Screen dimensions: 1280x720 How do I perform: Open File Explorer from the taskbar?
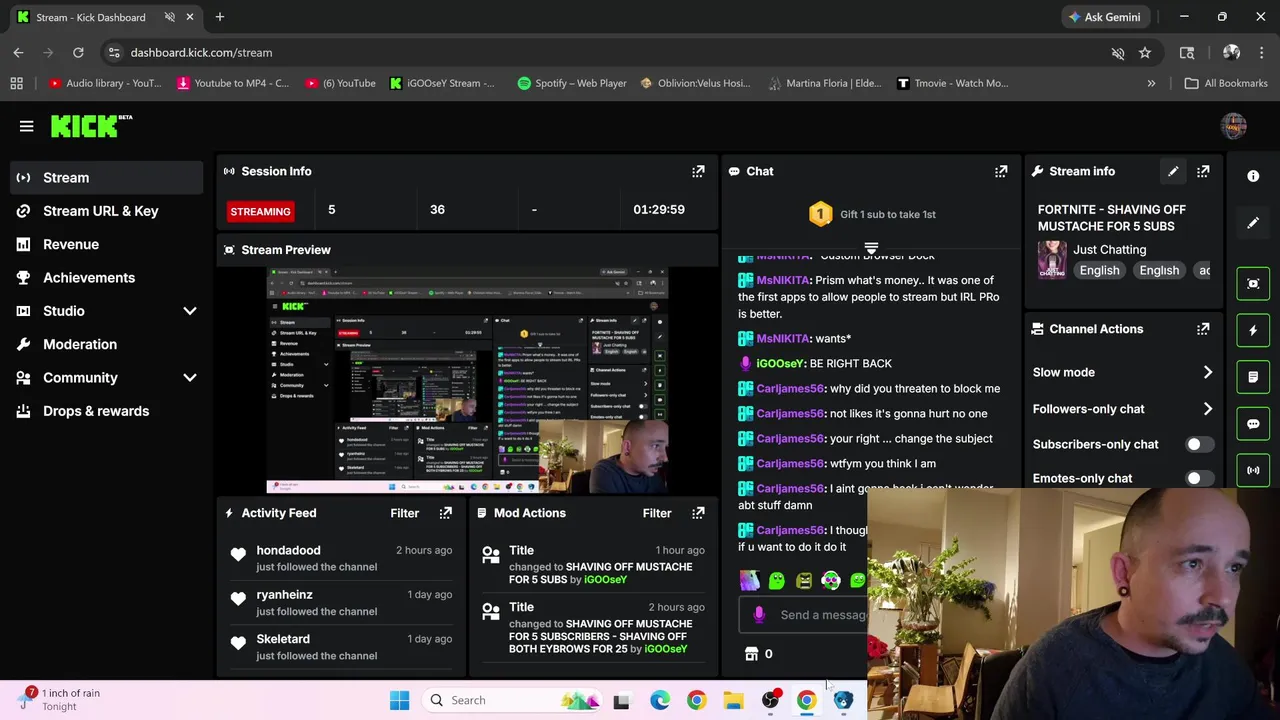733,700
